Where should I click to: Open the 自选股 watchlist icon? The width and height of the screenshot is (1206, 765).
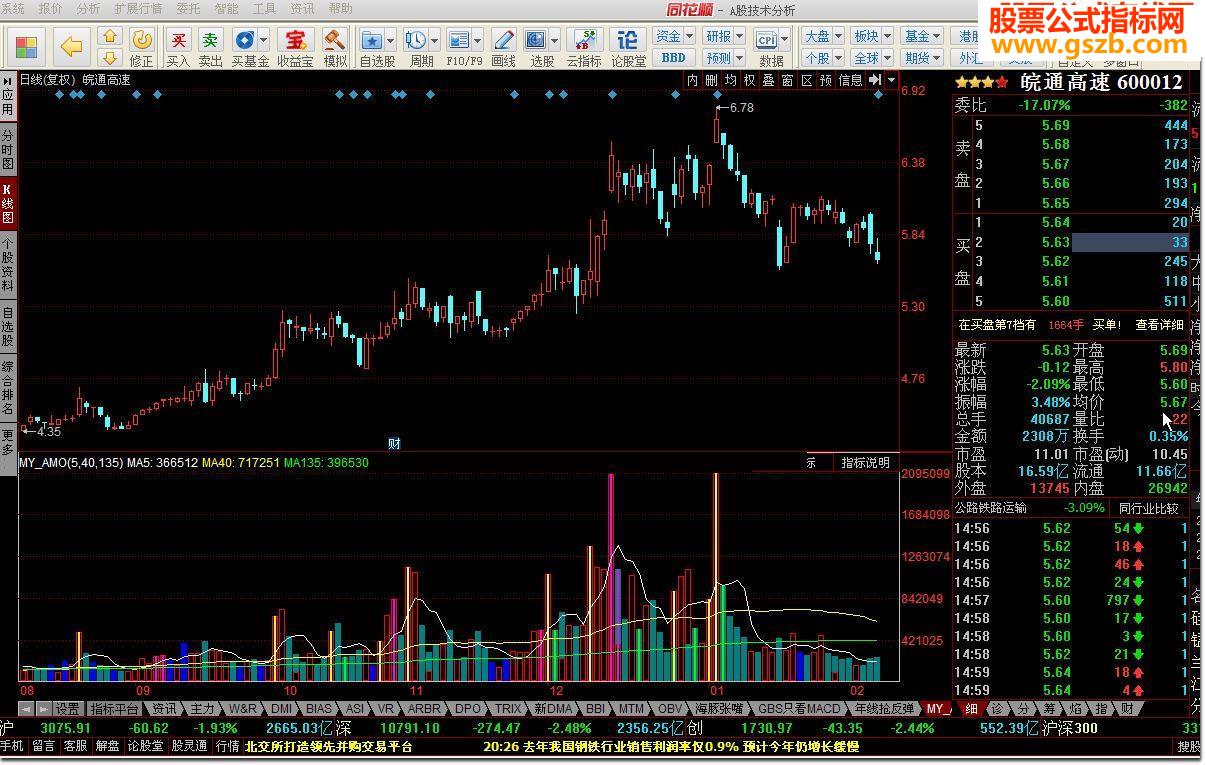point(372,46)
